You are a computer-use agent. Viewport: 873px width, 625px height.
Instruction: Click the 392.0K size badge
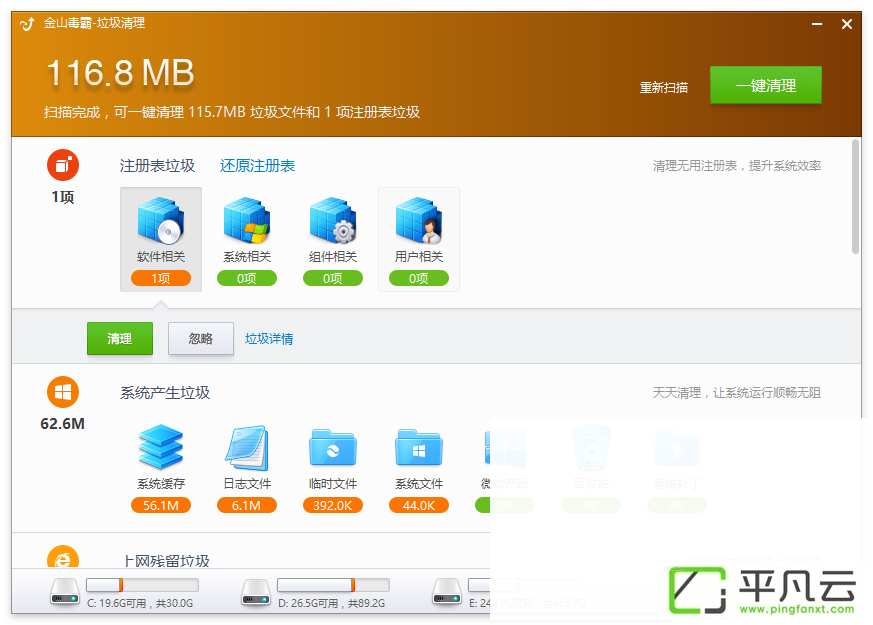point(333,505)
